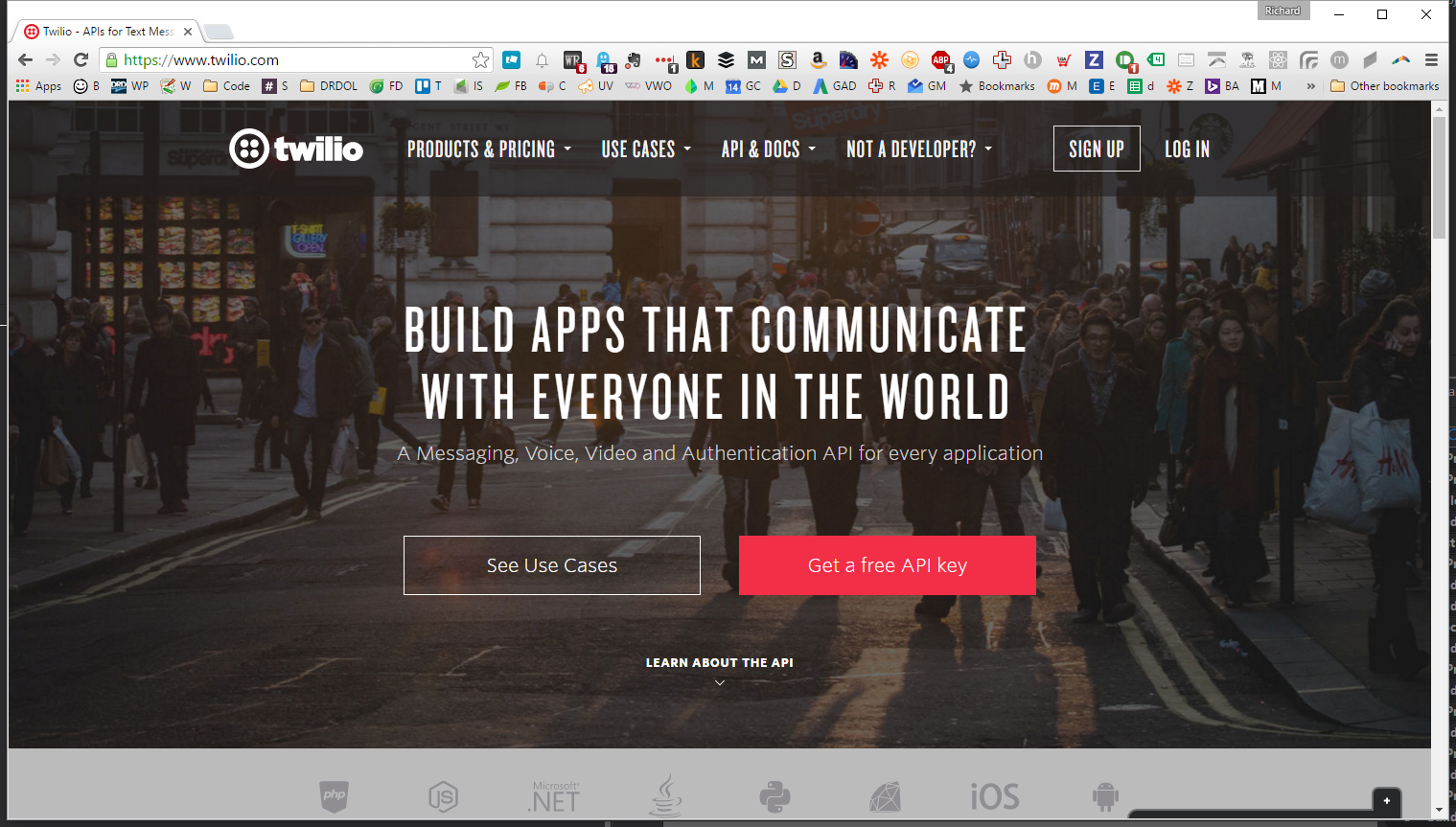The image size is (1456, 827).
Task: Open the Chrome hamburger menu
Action: [1431, 59]
